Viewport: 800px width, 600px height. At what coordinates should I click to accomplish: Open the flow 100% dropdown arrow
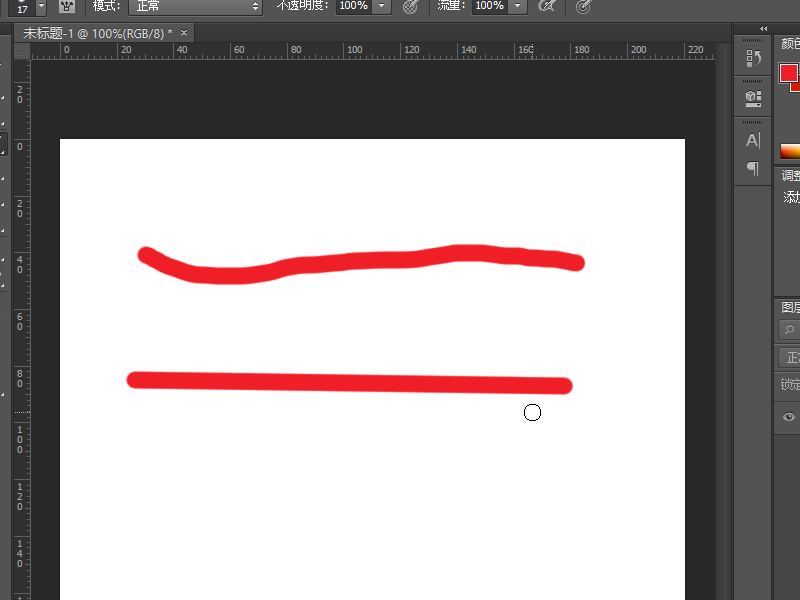coord(517,7)
